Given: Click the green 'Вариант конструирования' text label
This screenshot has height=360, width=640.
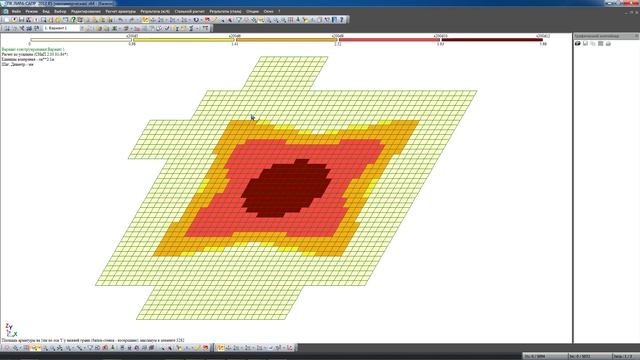Looking at the screenshot, I should click(x=33, y=49).
